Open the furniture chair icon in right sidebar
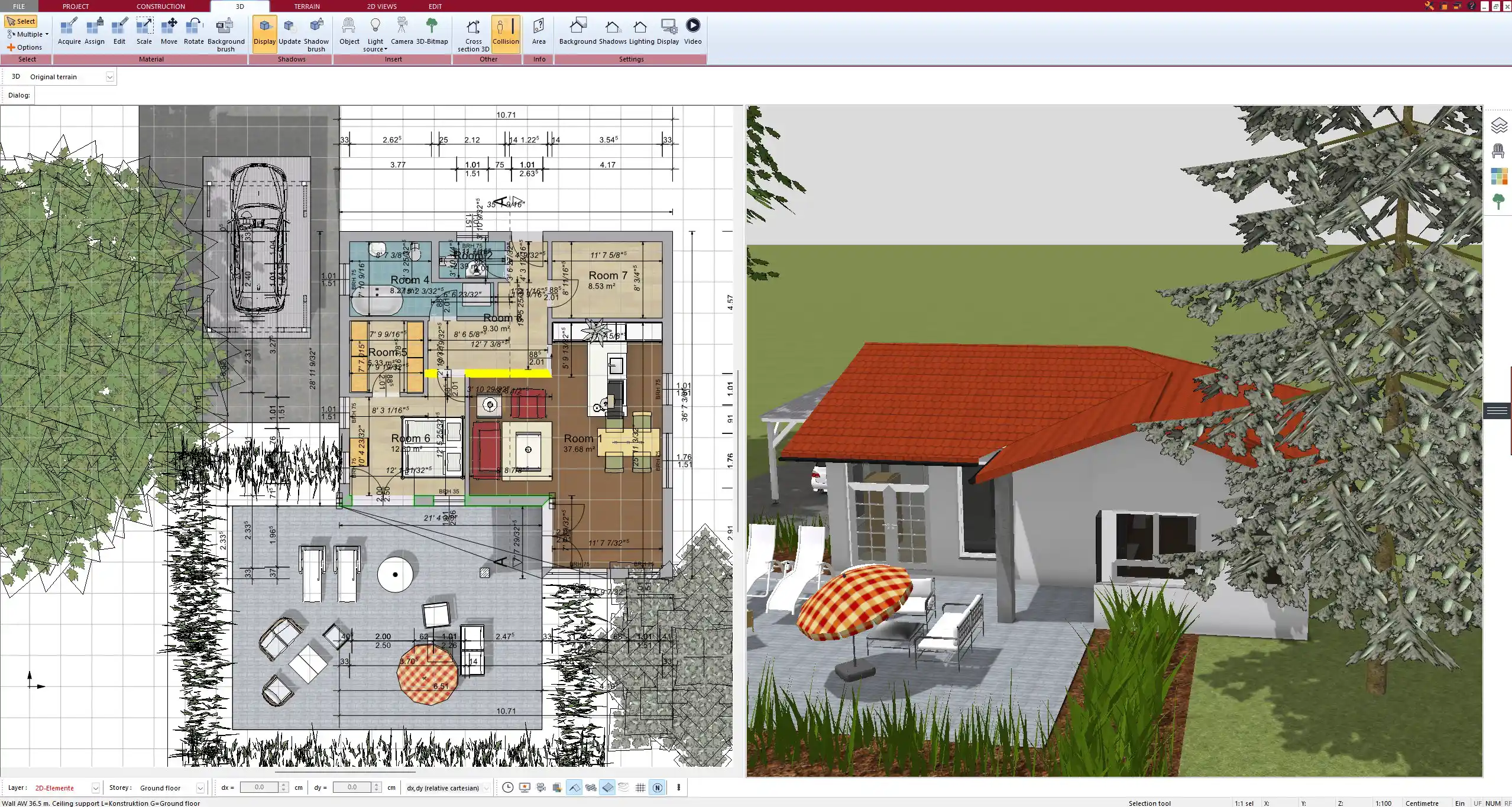Screen dimensions: 1512x807 tap(1498, 151)
